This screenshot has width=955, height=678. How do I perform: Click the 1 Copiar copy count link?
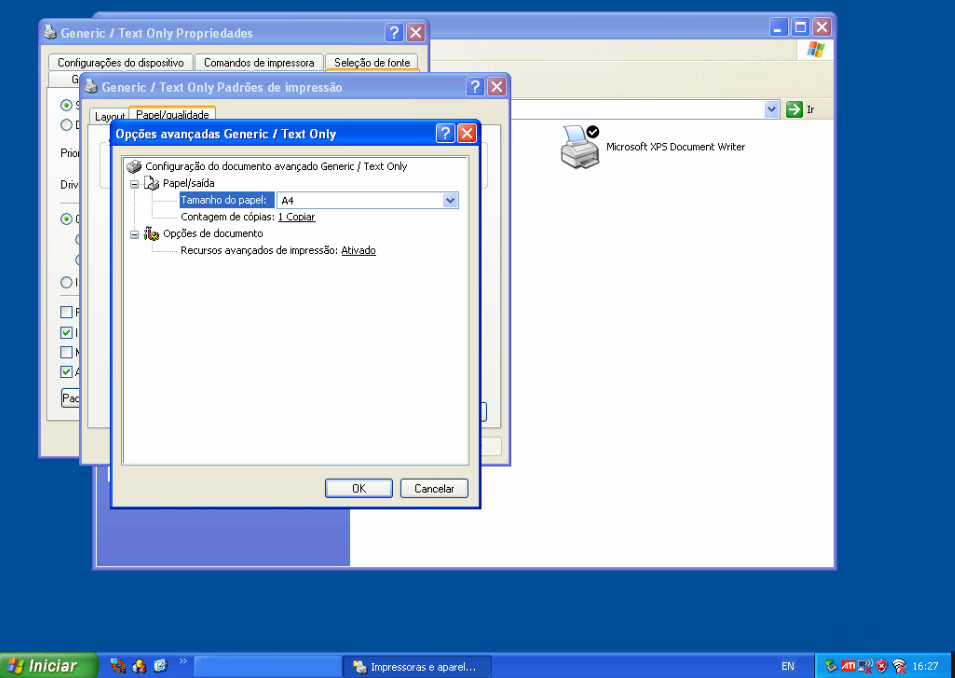point(296,217)
